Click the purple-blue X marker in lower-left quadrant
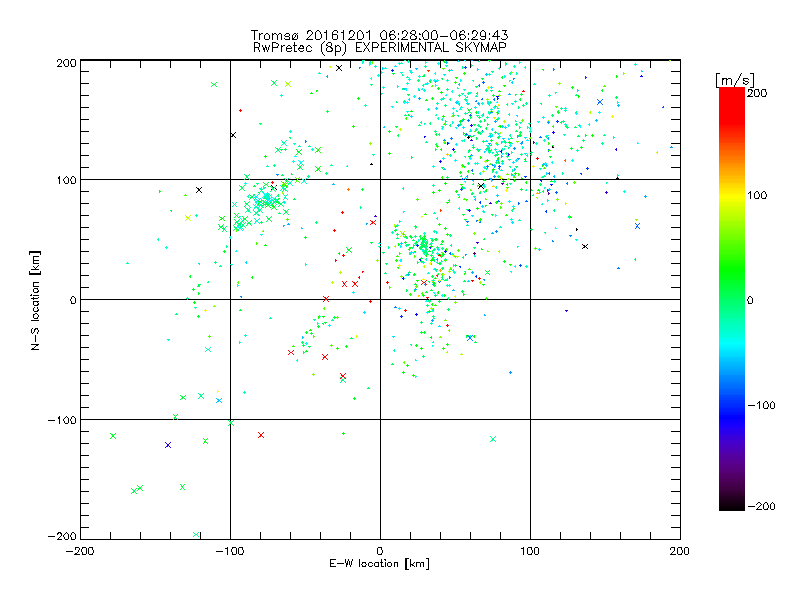Screen dimensions: 800x600 click(x=168, y=445)
